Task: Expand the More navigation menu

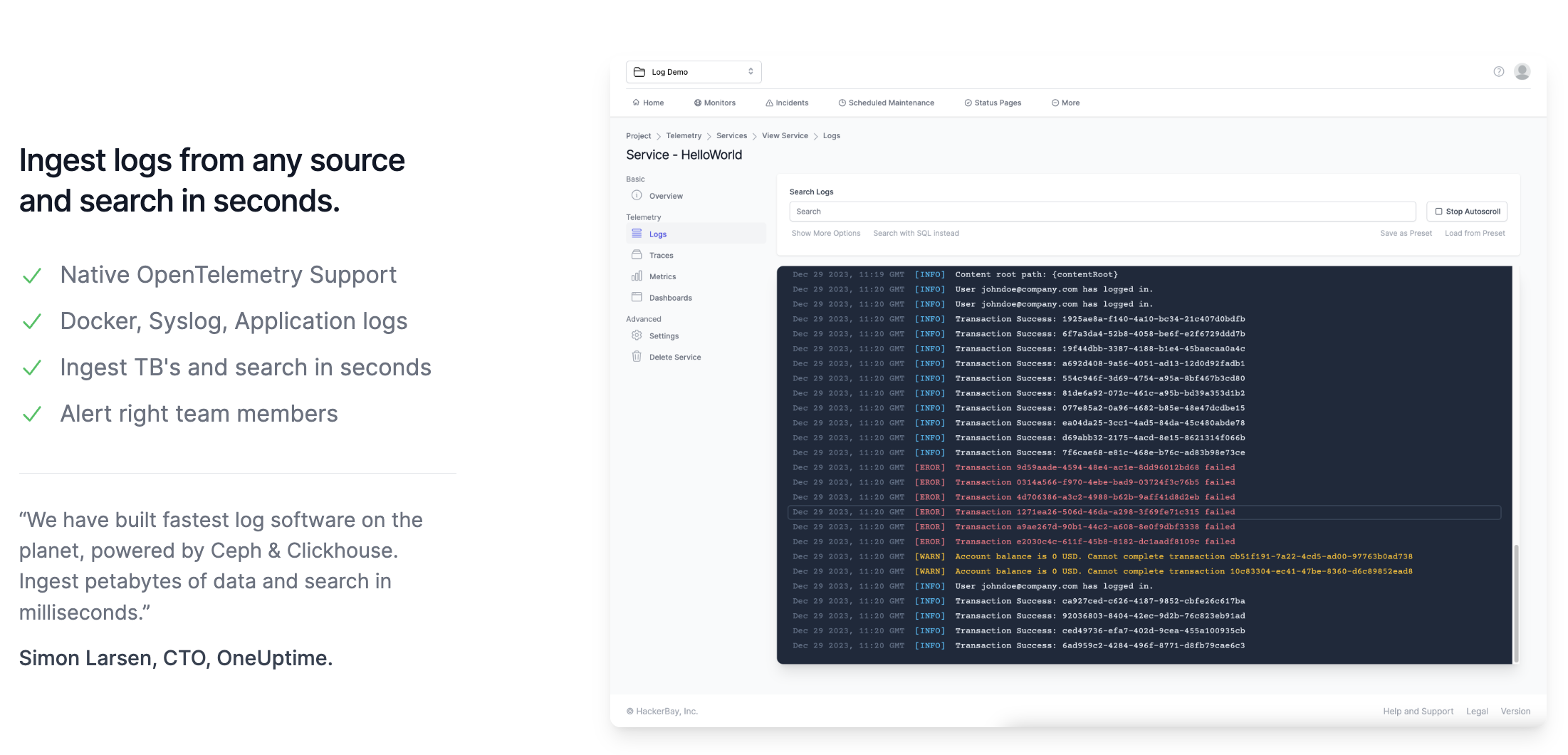Action: [1065, 103]
